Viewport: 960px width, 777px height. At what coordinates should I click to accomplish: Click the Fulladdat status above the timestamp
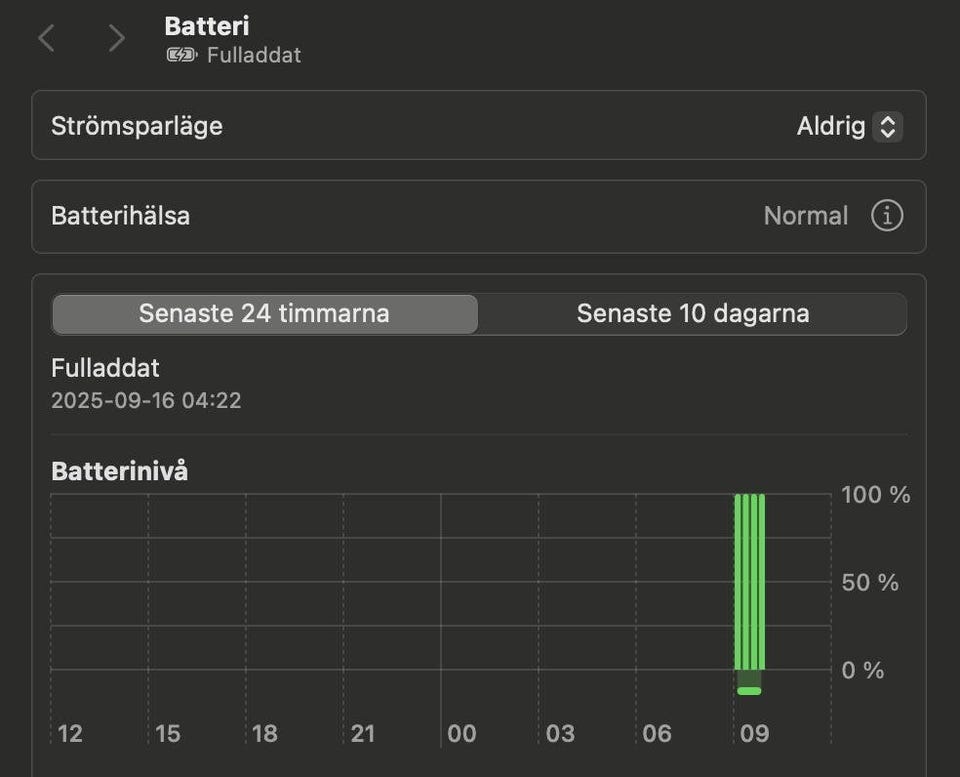click(105, 368)
